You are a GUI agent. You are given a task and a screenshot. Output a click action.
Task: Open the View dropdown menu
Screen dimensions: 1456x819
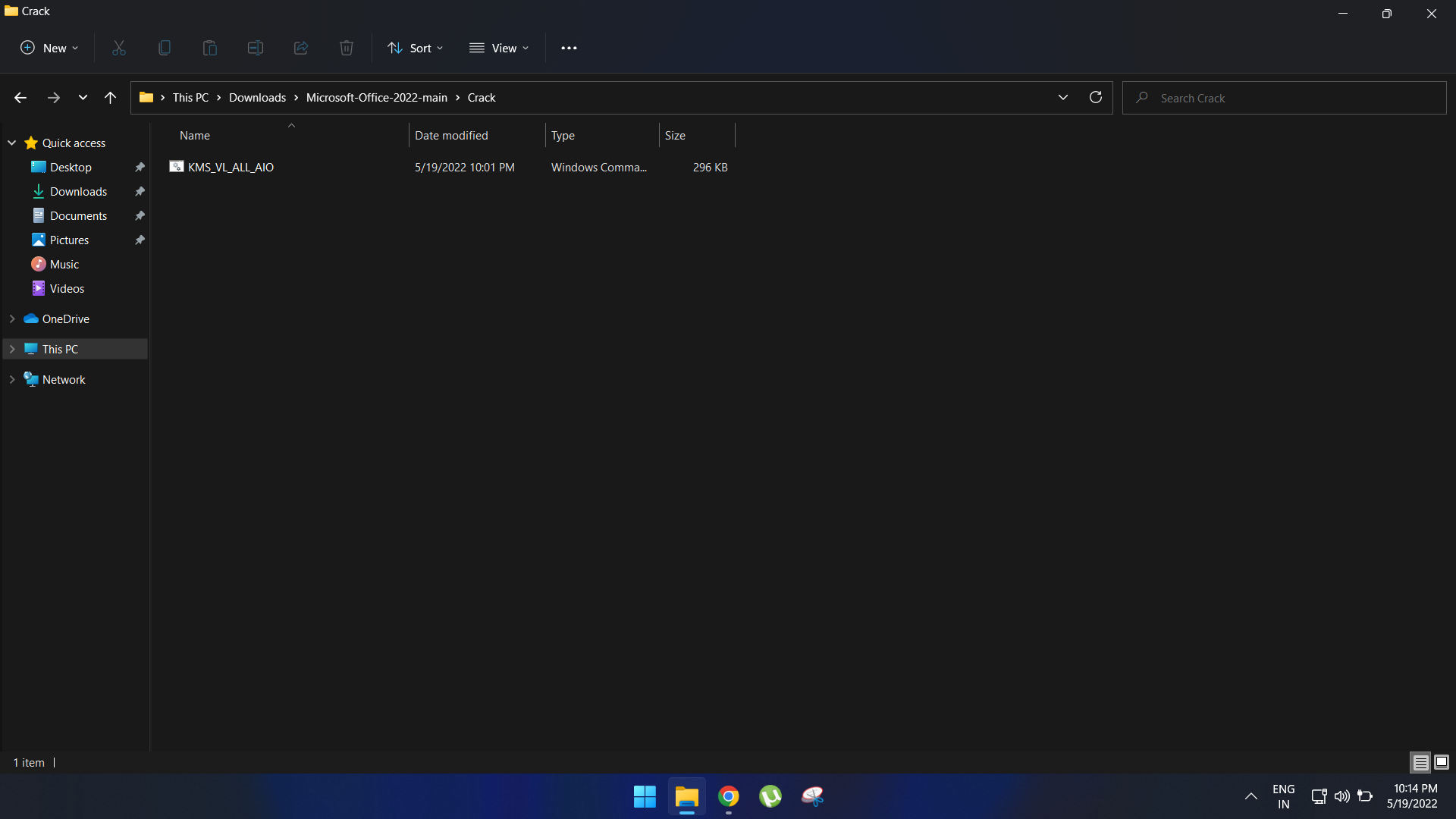coord(500,47)
